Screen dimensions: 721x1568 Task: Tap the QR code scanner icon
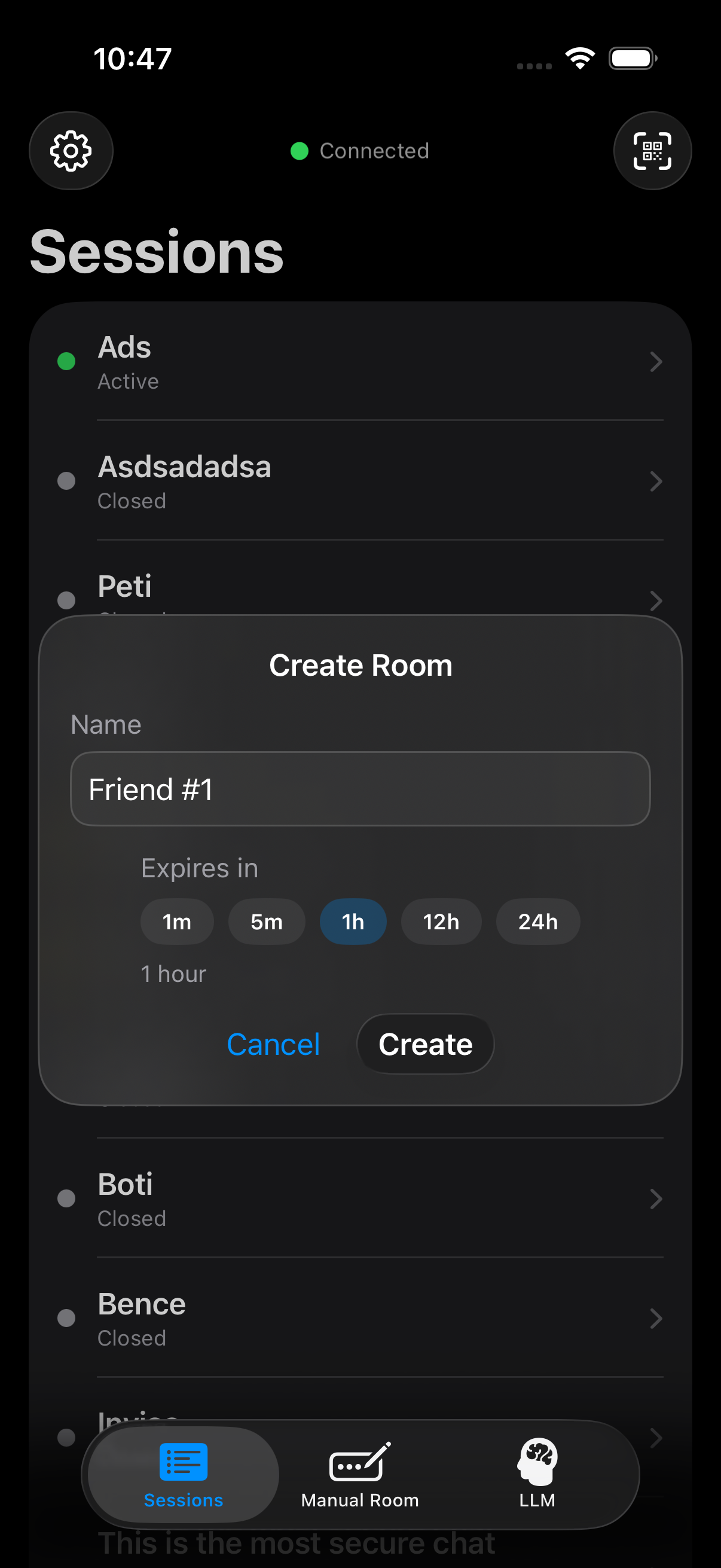pos(652,150)
